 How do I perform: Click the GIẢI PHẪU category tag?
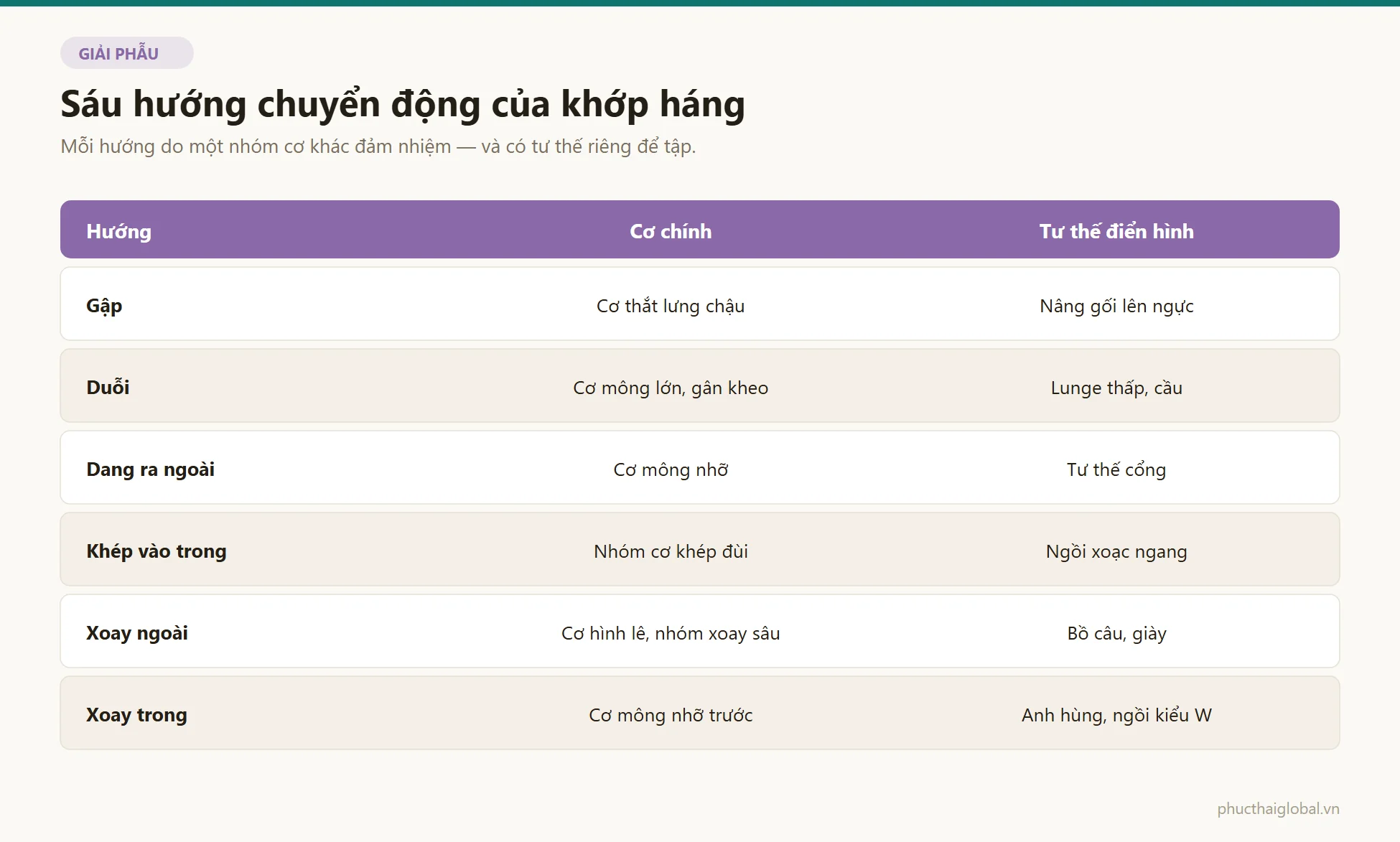click(126, 53)
